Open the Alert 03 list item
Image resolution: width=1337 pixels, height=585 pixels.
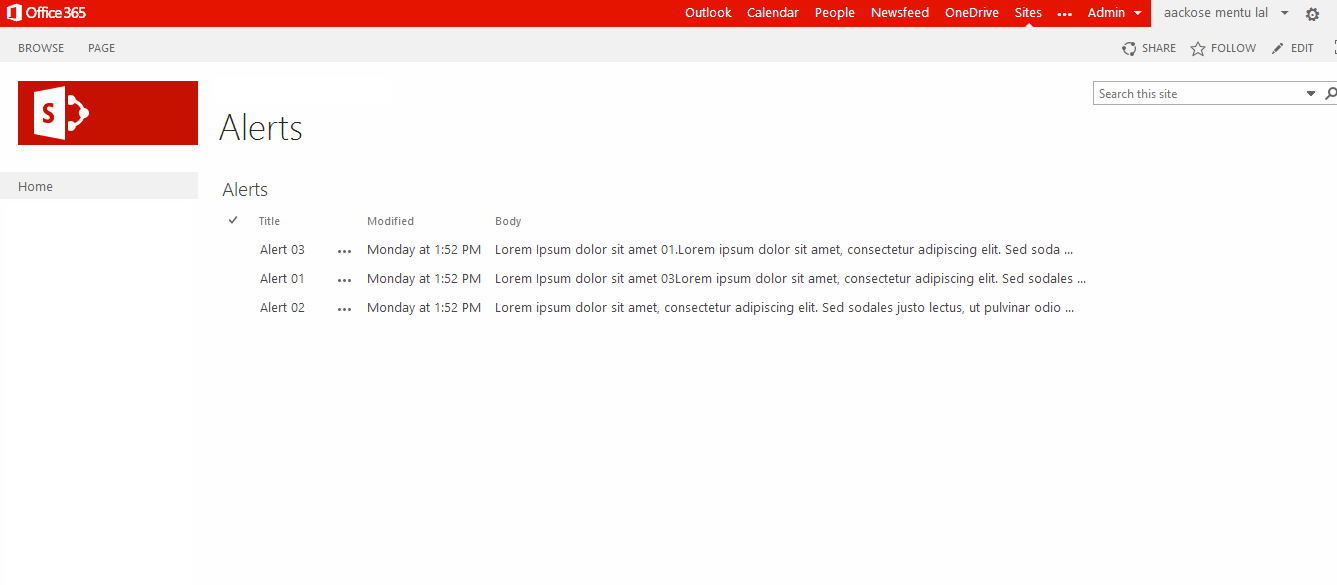pos(282,250)
